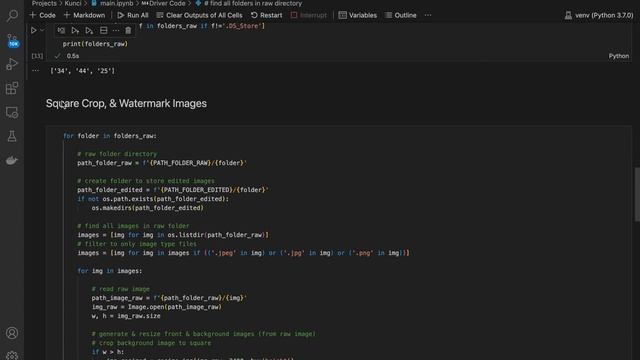Restart the notebook kernel

(266, 15)
